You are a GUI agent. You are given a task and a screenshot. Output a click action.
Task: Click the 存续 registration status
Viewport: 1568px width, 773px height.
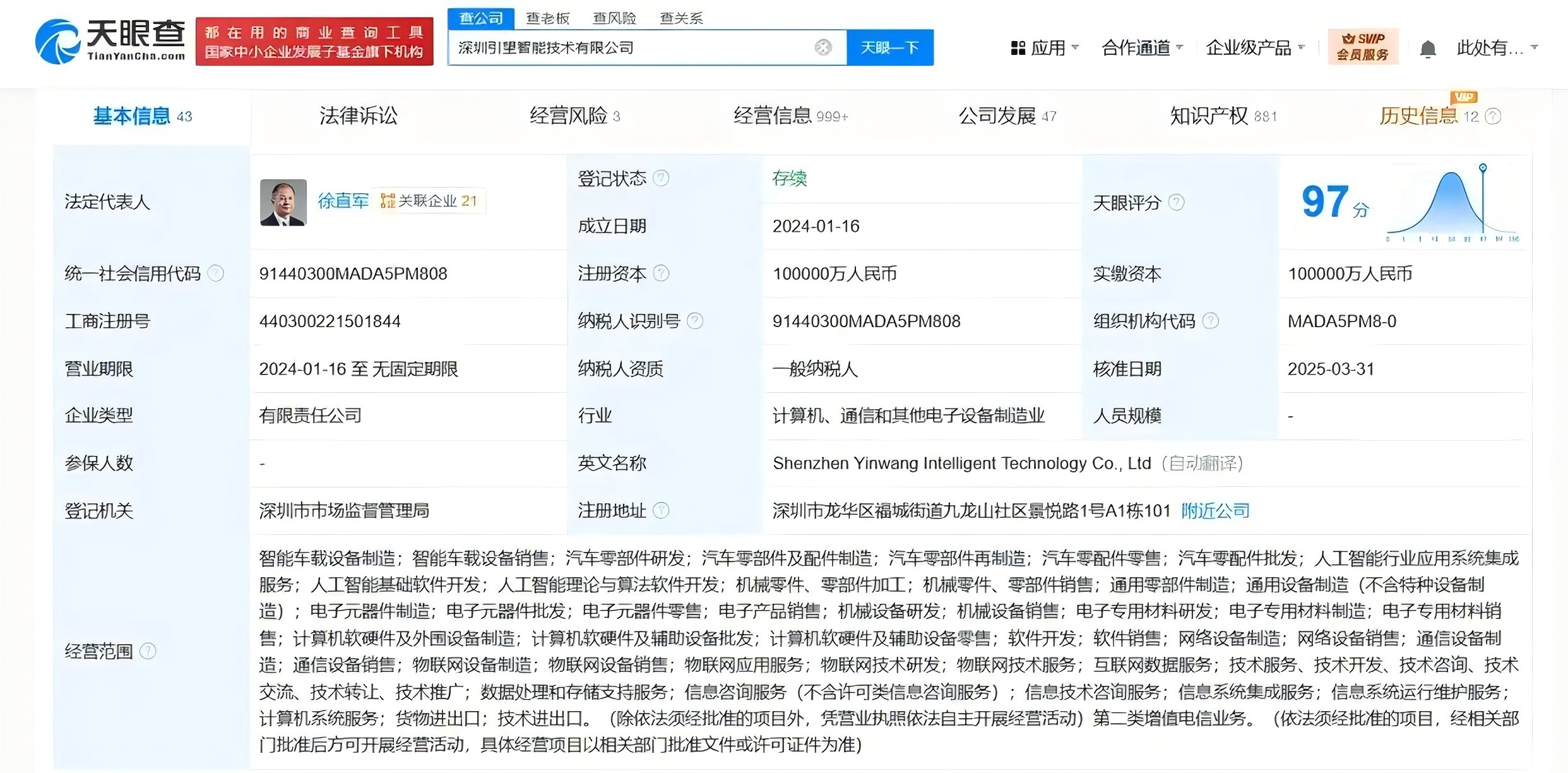790,178
